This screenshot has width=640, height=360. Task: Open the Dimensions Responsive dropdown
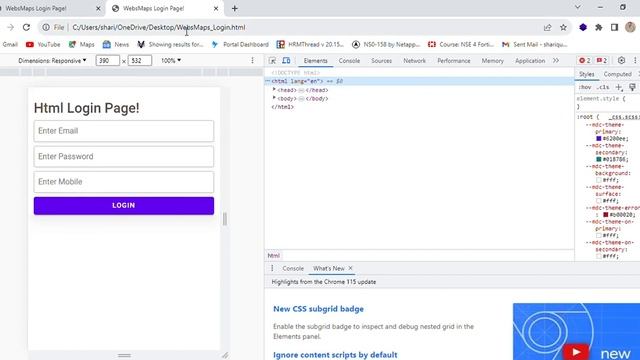52,60
